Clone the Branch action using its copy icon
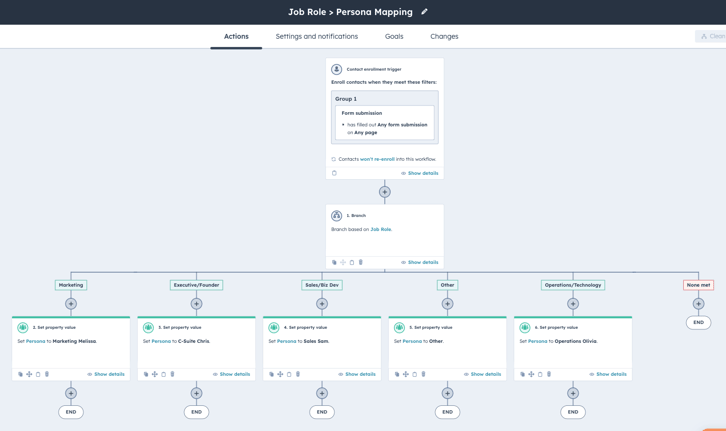This screenshot has height=431, width=726. [x=334, y=262]
